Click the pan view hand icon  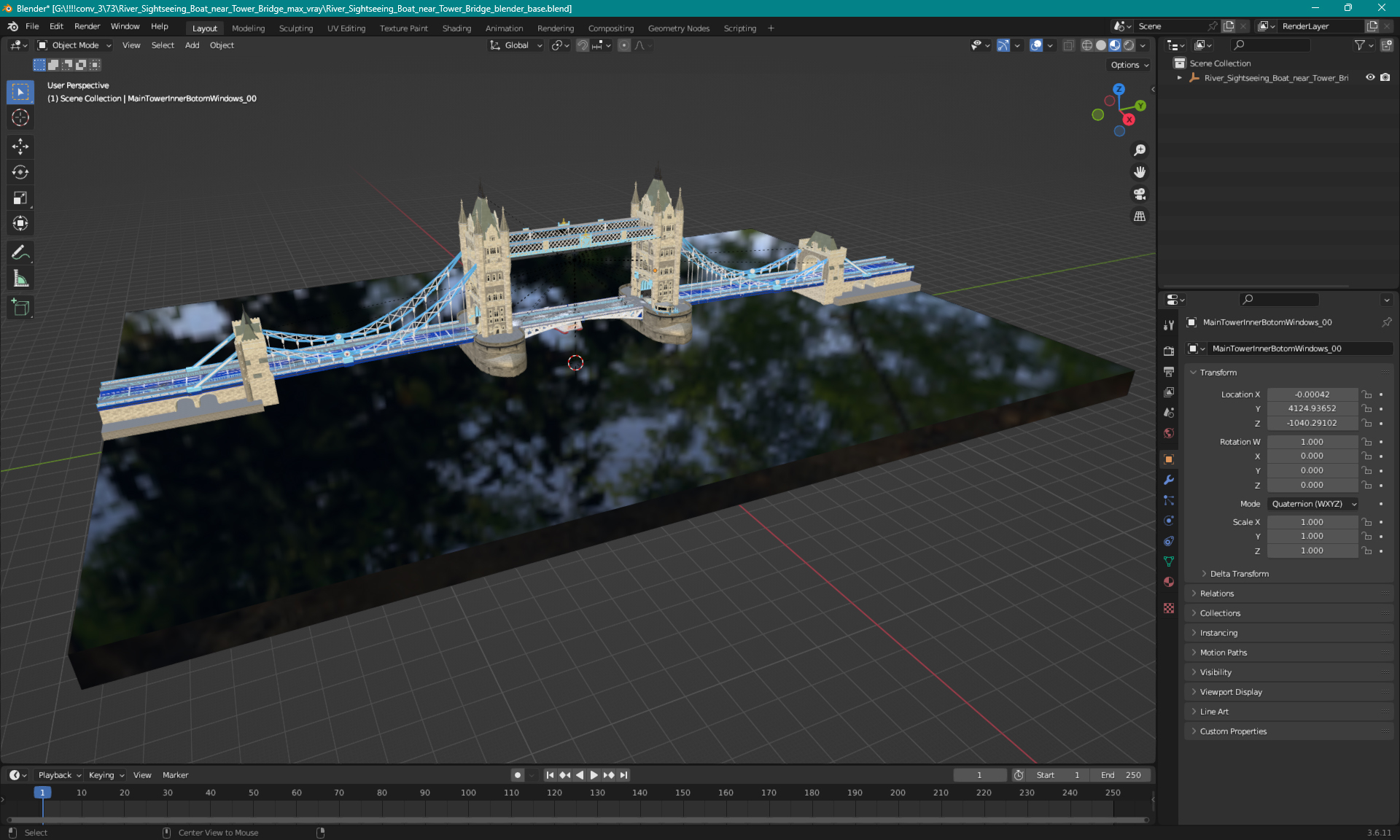[1140, 172]
